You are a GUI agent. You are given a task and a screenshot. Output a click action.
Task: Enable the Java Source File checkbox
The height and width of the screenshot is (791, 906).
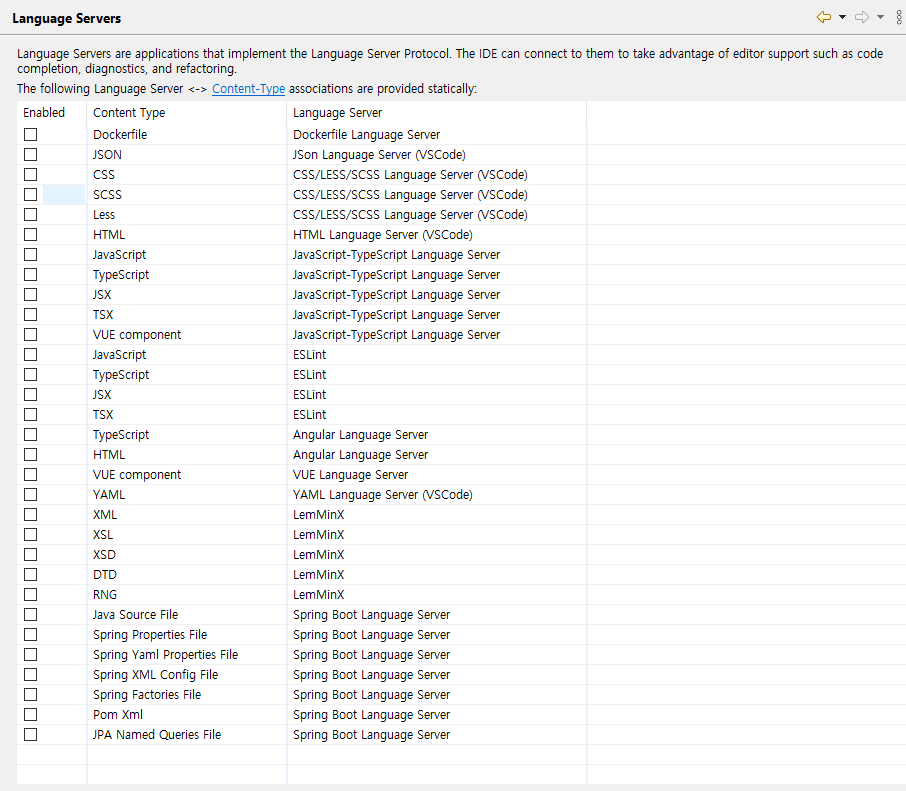pyautogui.click(x=31, y=615)
